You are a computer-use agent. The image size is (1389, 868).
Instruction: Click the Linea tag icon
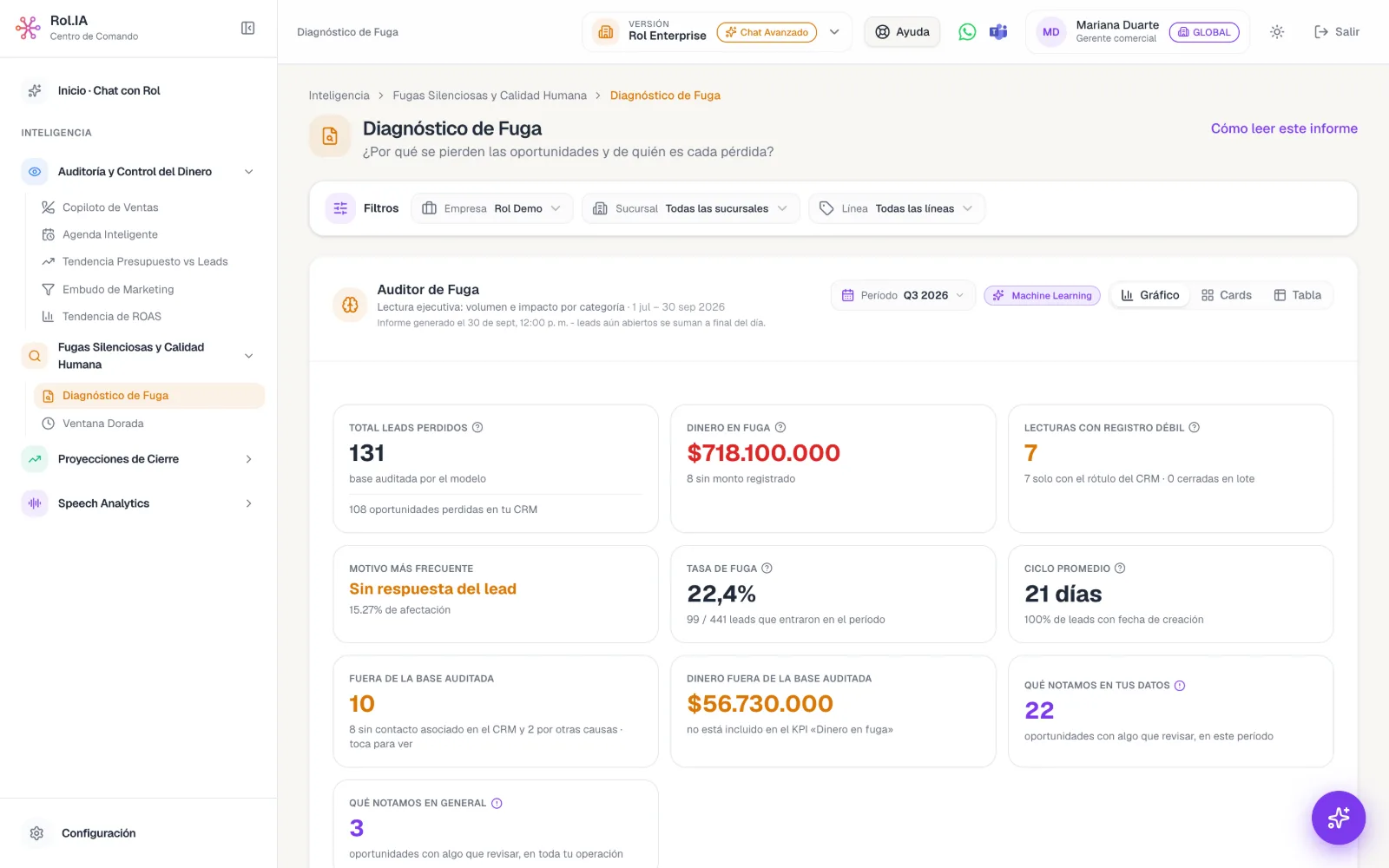tap(826, 208)
